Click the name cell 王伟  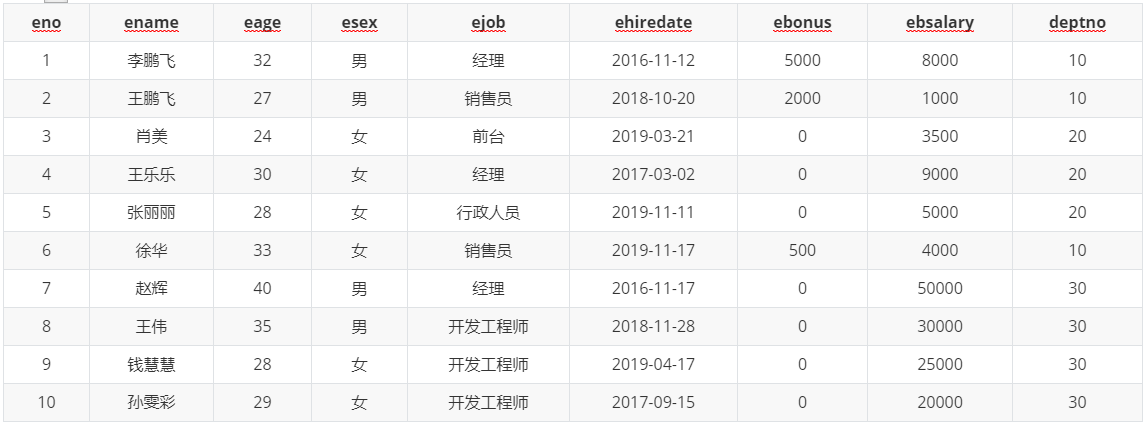[151, 327]
